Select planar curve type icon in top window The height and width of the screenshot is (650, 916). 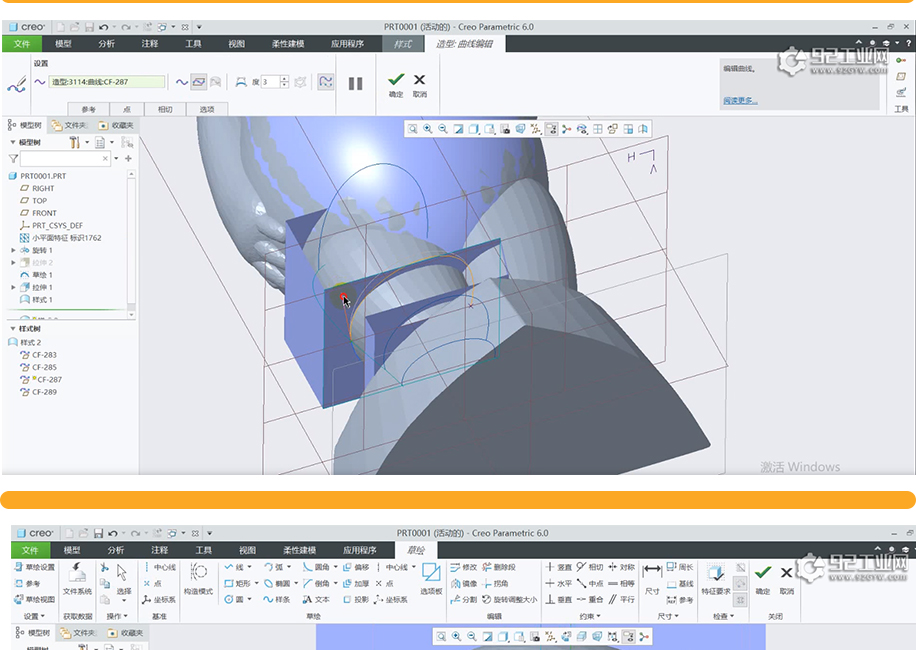[199, 82]
